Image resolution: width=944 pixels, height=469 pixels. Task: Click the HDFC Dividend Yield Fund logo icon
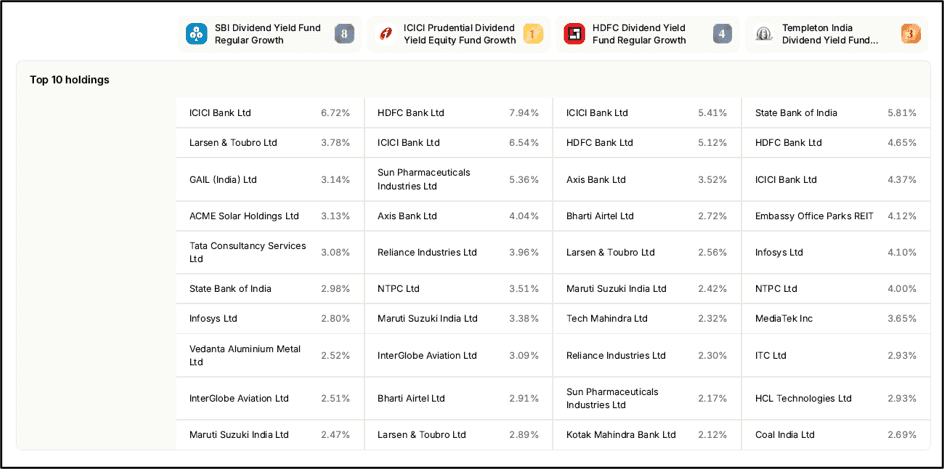pos(574,34)
